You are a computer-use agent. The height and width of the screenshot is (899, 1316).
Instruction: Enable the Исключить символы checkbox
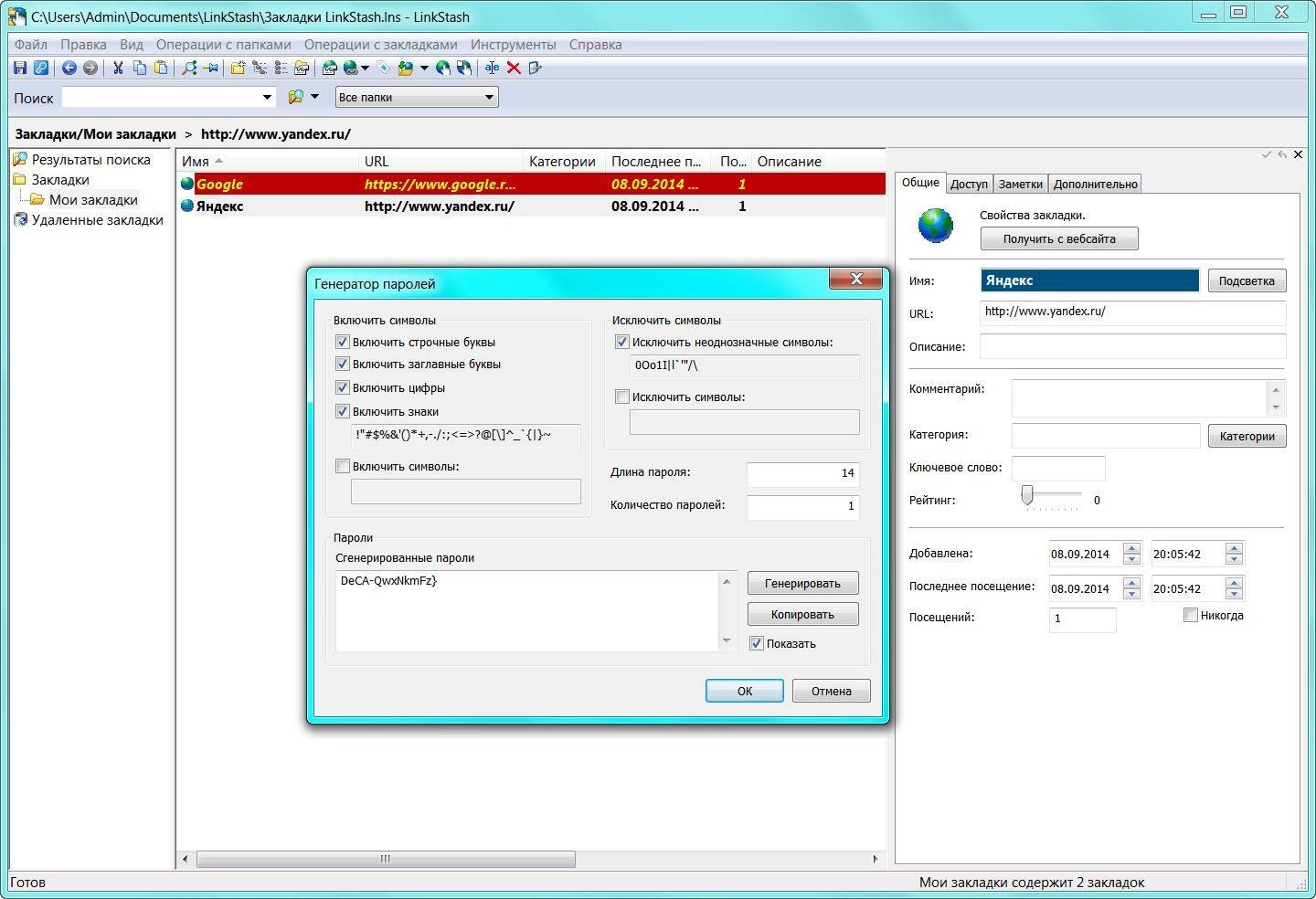point(622,397)
